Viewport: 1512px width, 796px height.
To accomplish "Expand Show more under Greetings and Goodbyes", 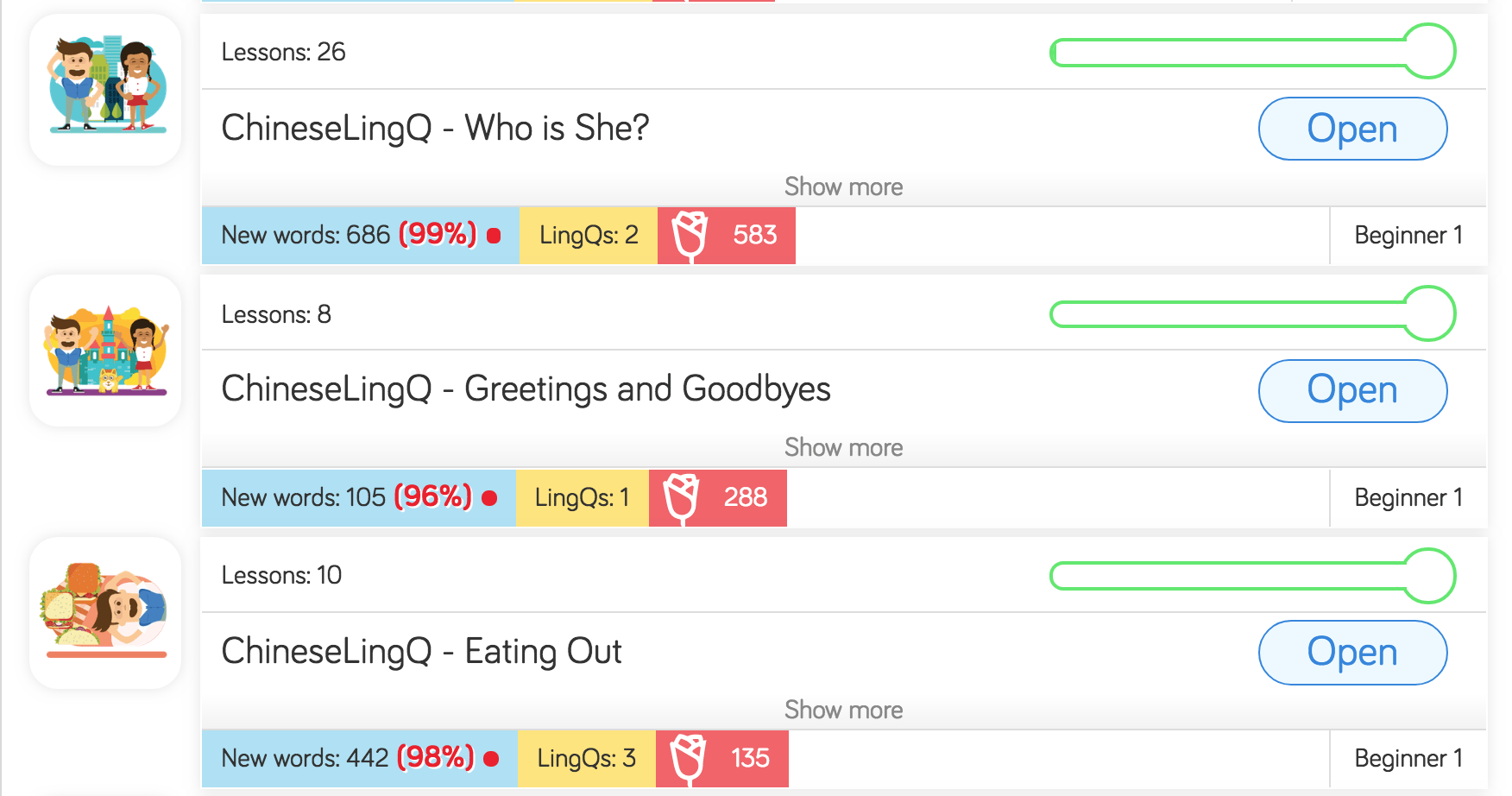I will click(844, 447).
